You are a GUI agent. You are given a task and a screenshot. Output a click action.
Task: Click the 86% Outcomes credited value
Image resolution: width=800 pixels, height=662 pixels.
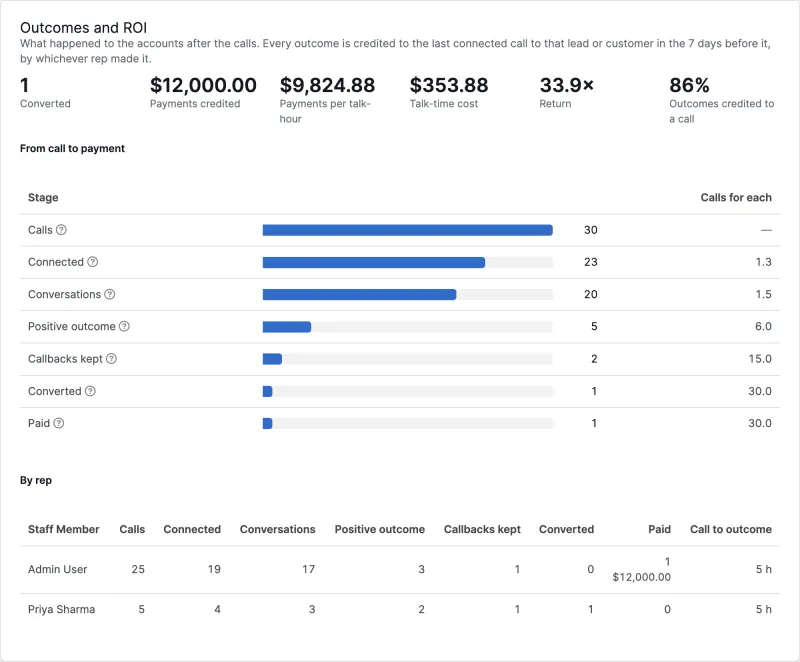pyautogui.click(x=689, y=85)
